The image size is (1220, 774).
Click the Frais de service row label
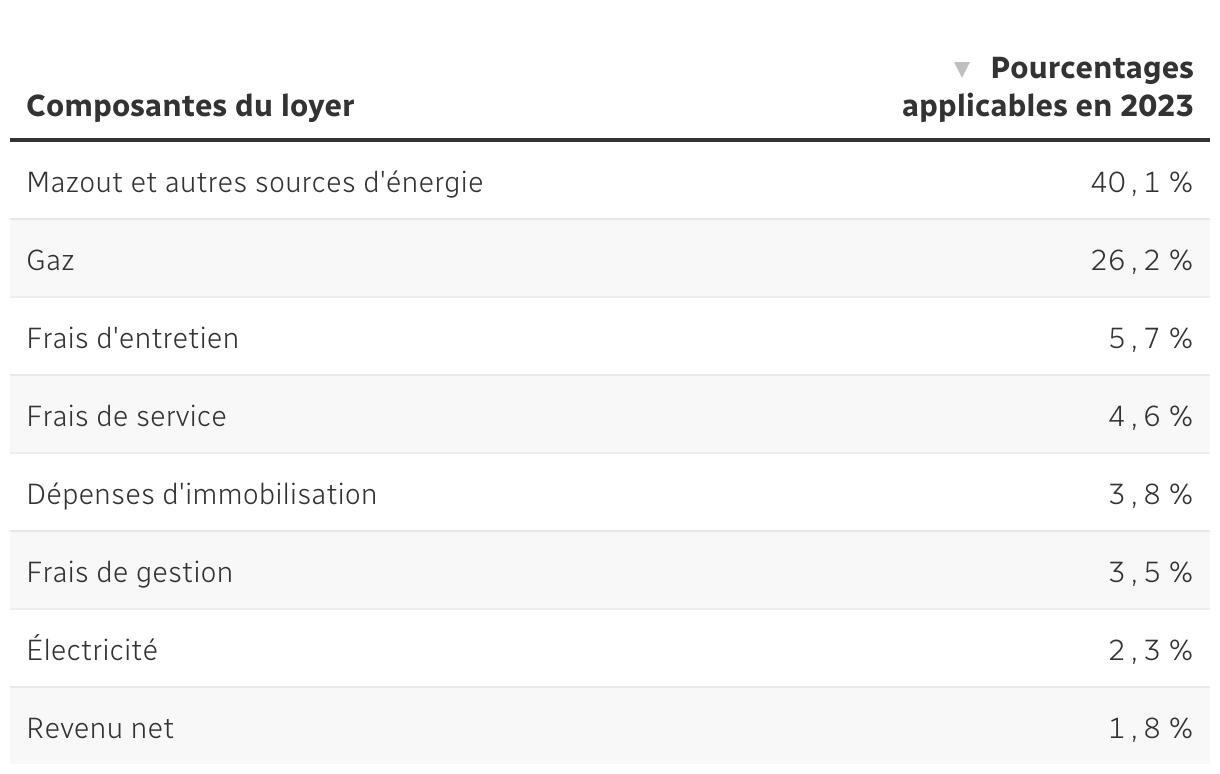[x=127, y=416]
